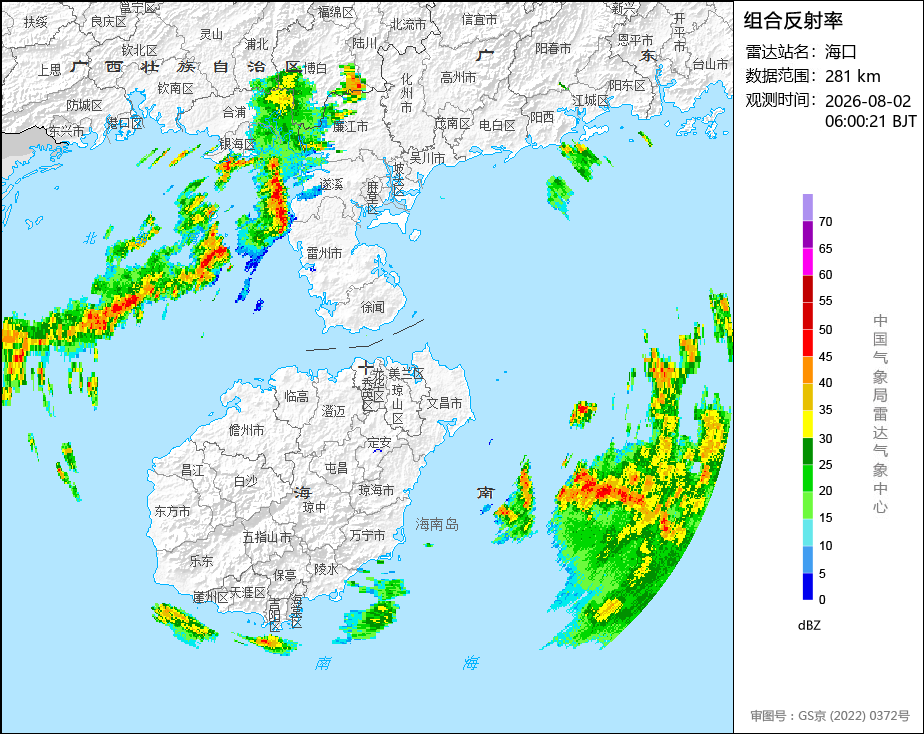Click the magenta 60 dBZ legend swatch
This screenshot has width=924, height=734.
pos(807,262)
